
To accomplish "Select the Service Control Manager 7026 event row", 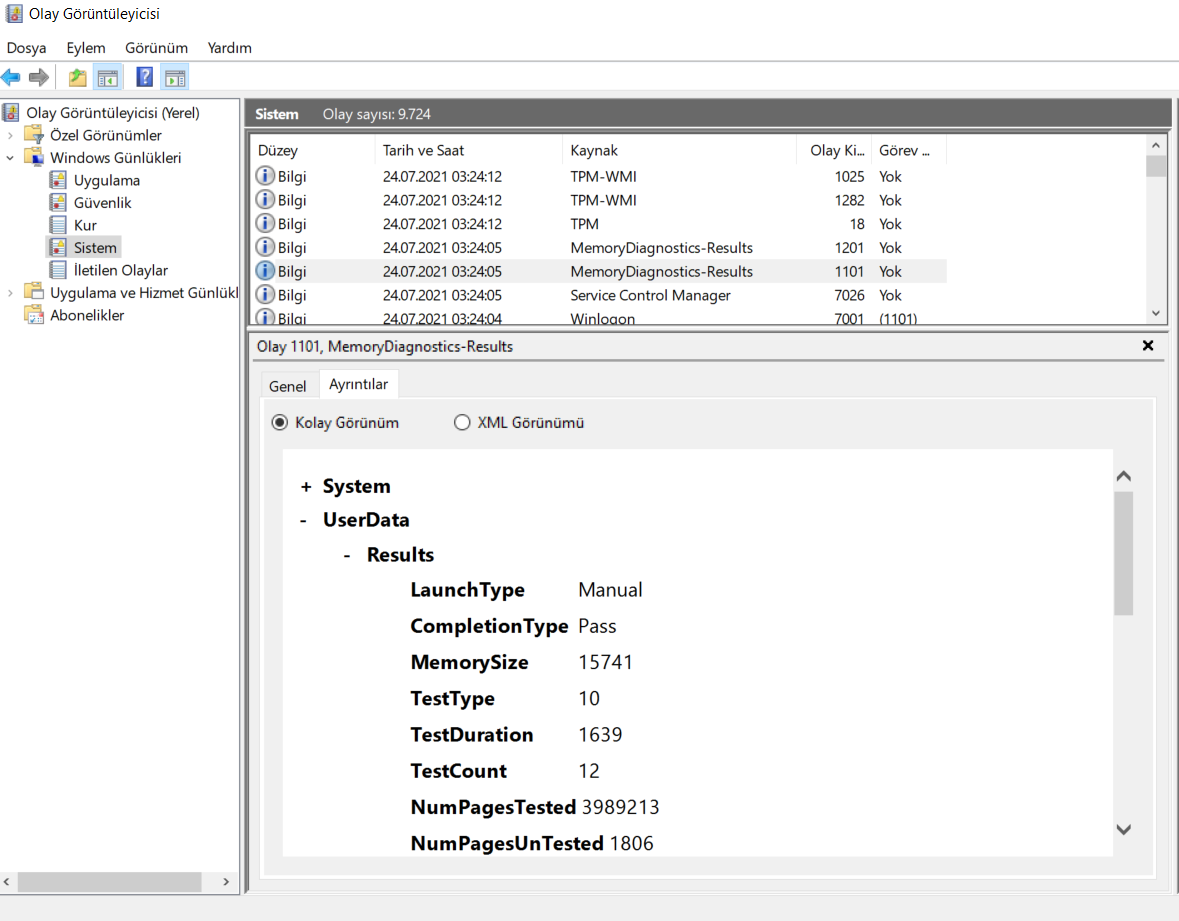I will coord(650,296).
